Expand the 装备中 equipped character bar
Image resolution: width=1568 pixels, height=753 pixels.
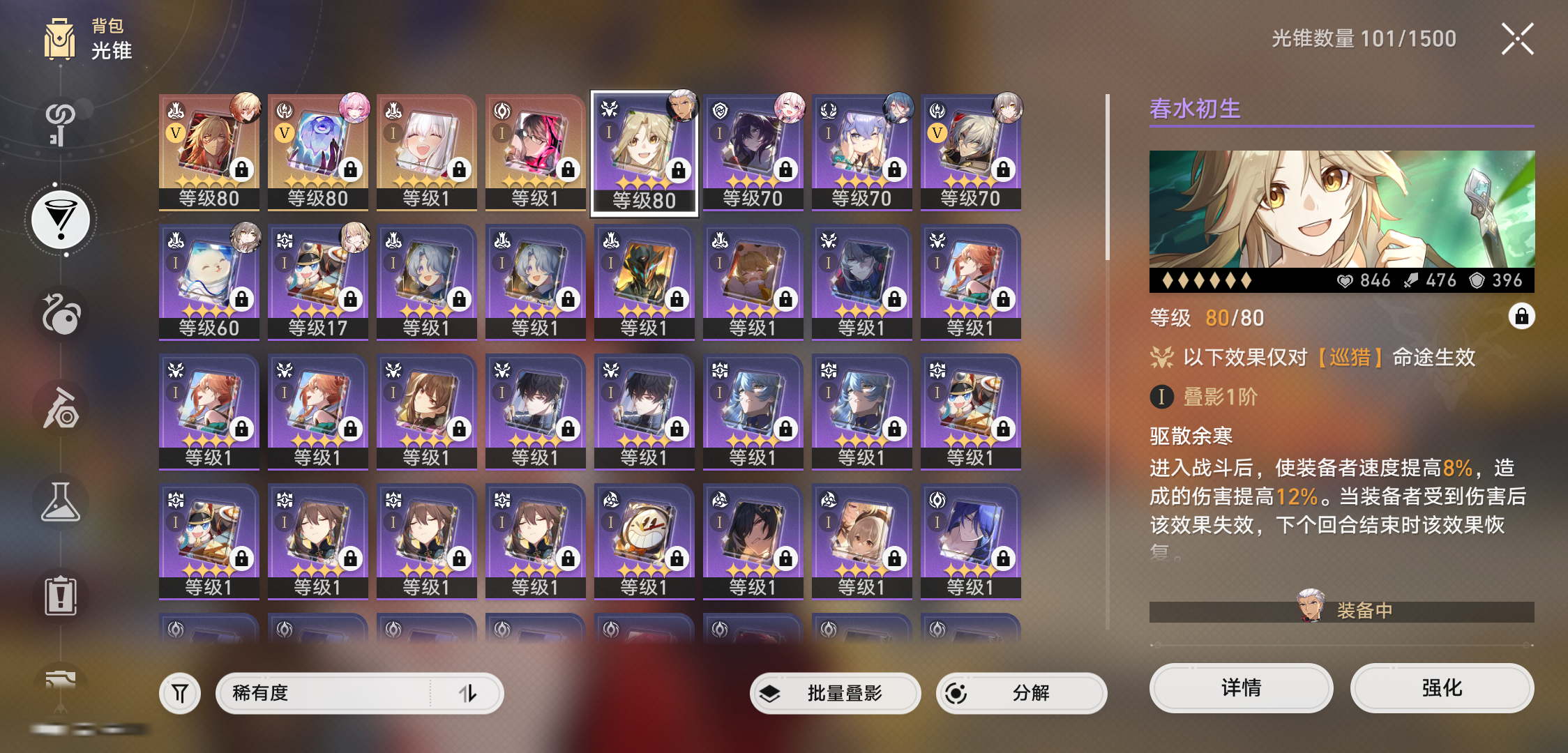[x=1341, y=611]
